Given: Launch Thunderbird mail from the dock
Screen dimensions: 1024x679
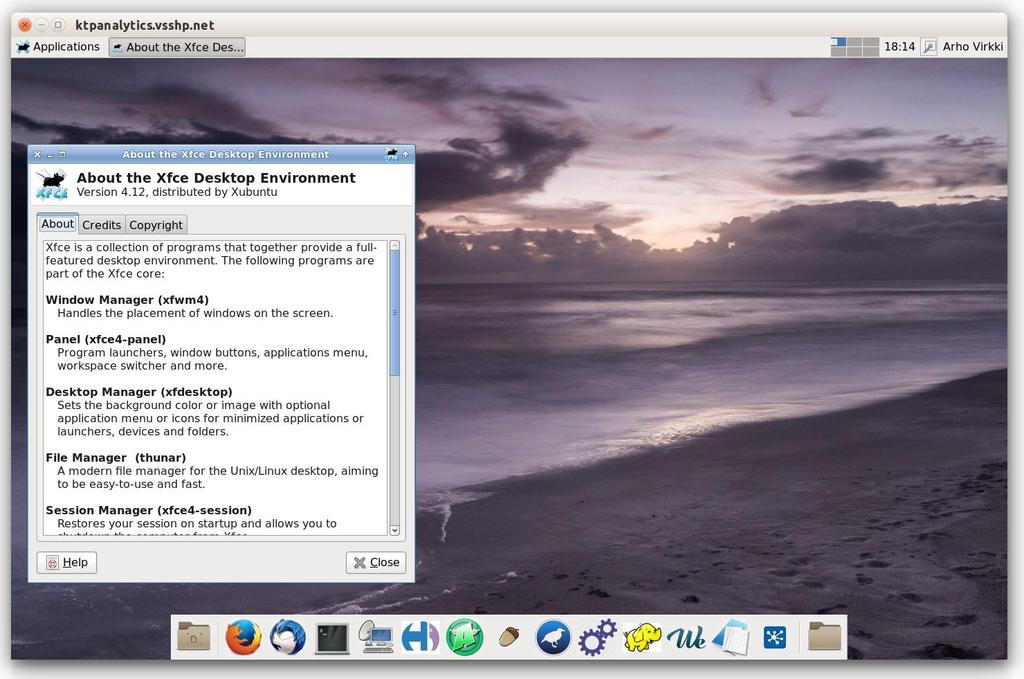Looking at the screenshot, I should click(x=287, y=637).
